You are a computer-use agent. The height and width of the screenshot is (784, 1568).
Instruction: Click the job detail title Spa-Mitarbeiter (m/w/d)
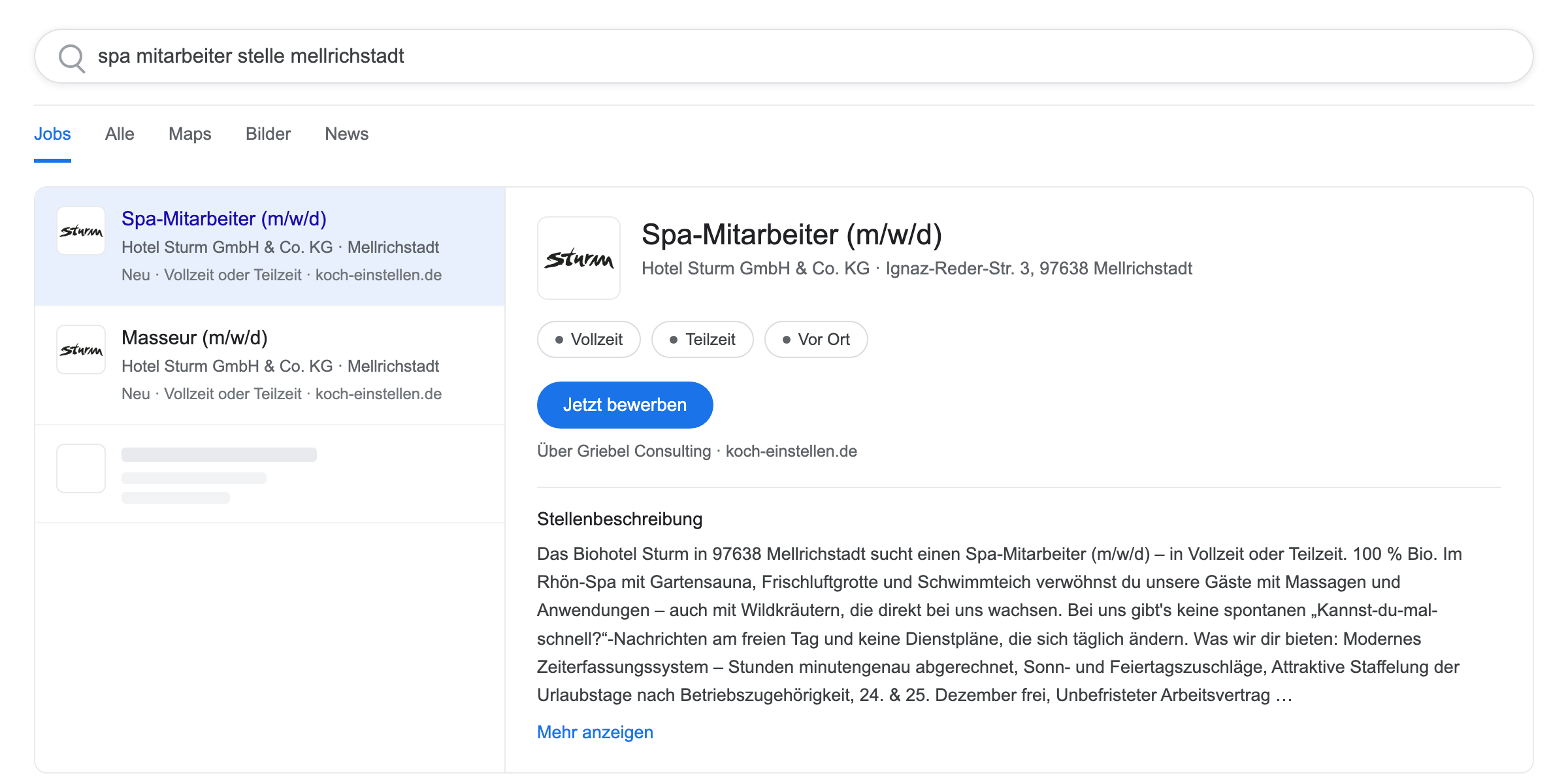point(792,235)
